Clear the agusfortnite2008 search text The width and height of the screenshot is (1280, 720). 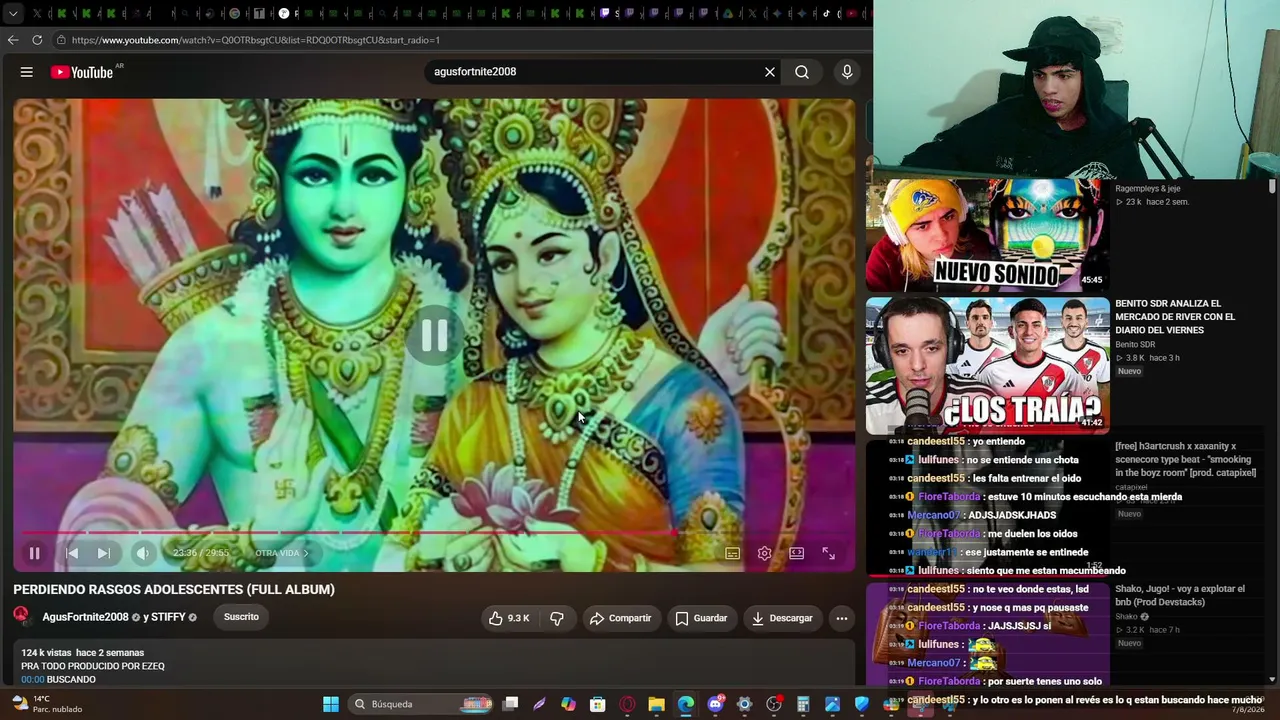point(770,72)
